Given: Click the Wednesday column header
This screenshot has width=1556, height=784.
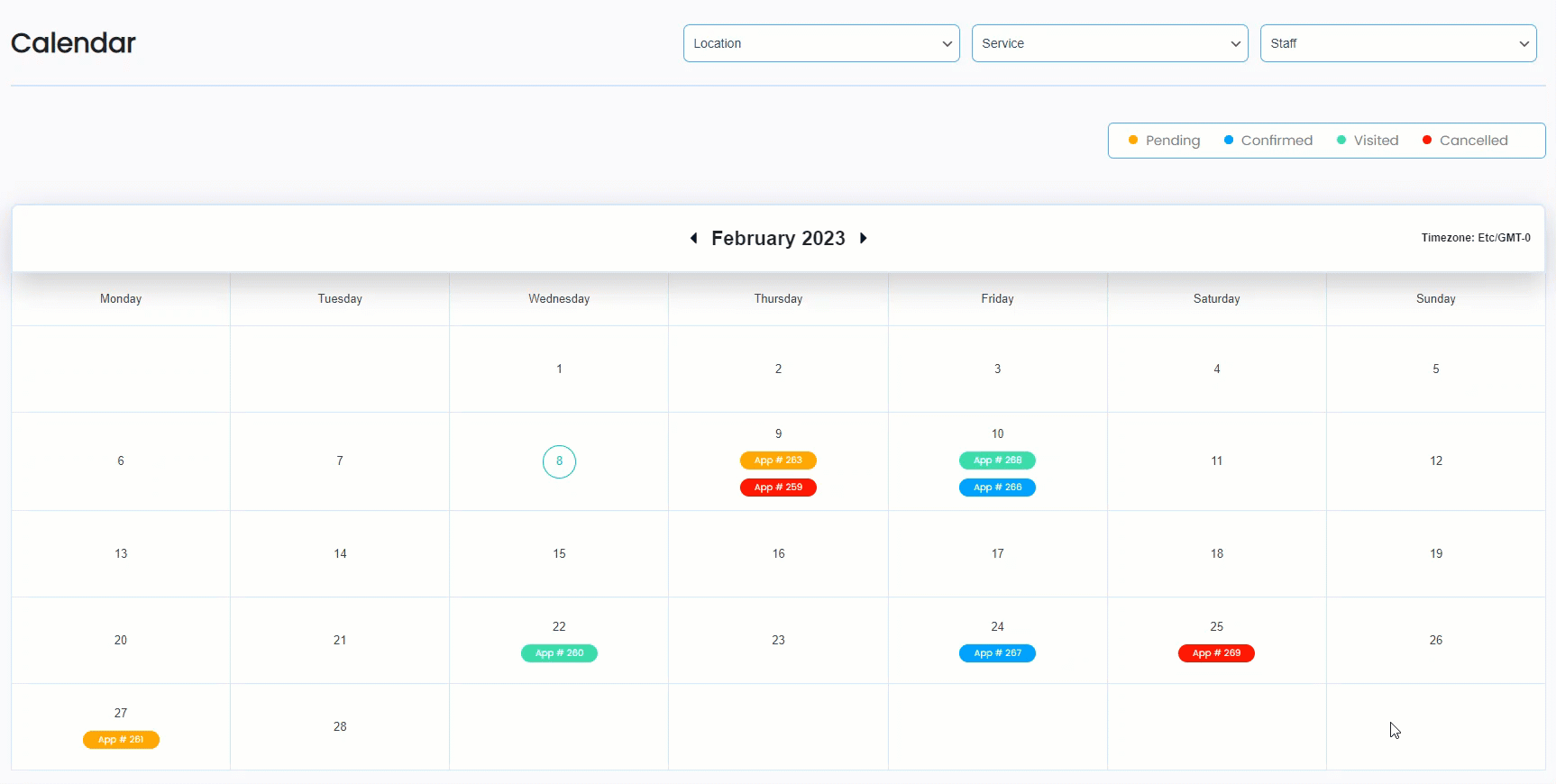Looking at the screenshot, I should click(559, 298).
